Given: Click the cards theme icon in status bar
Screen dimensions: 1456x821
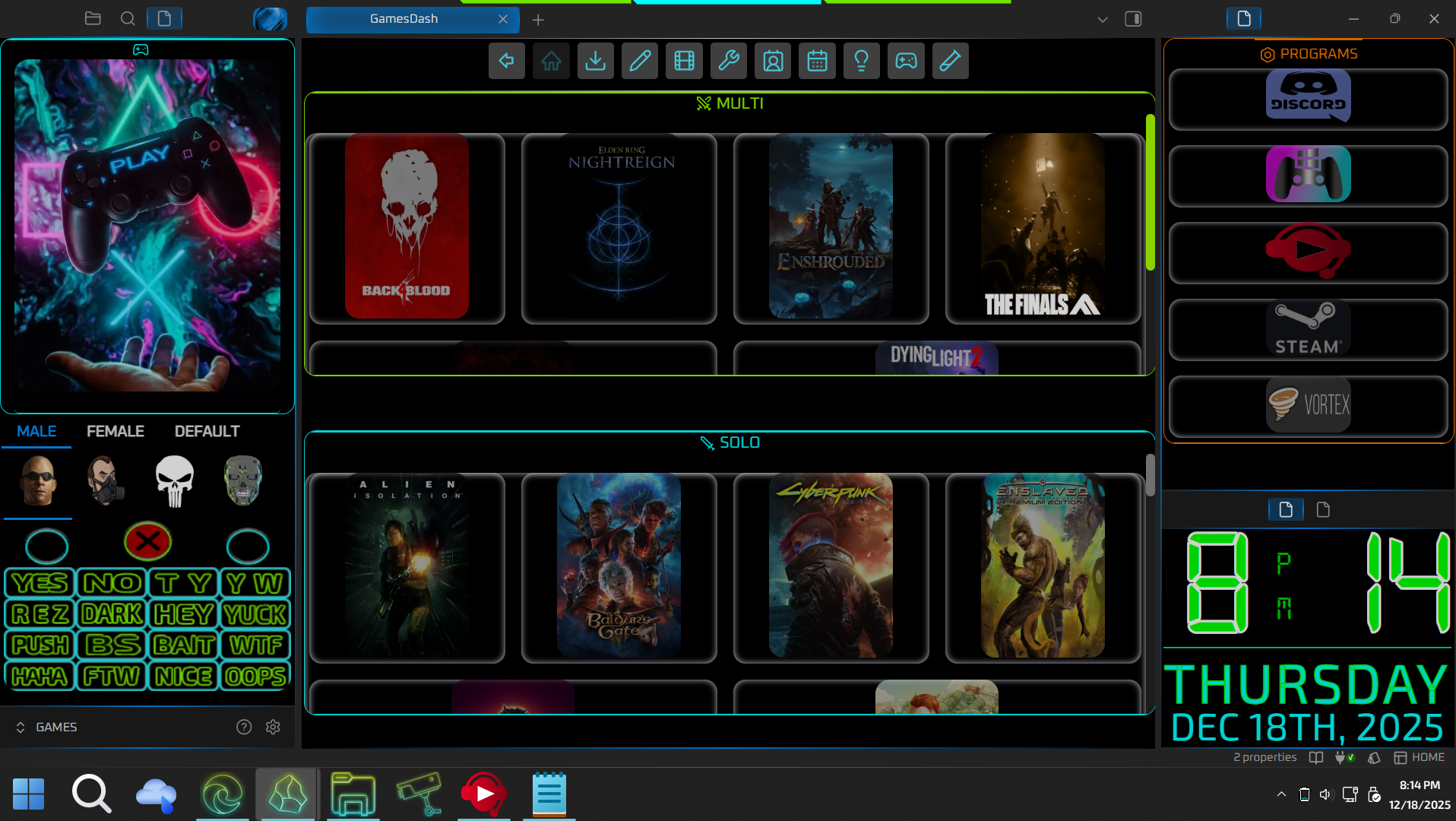Looking at the screenshot, I should coord(1374,757).
